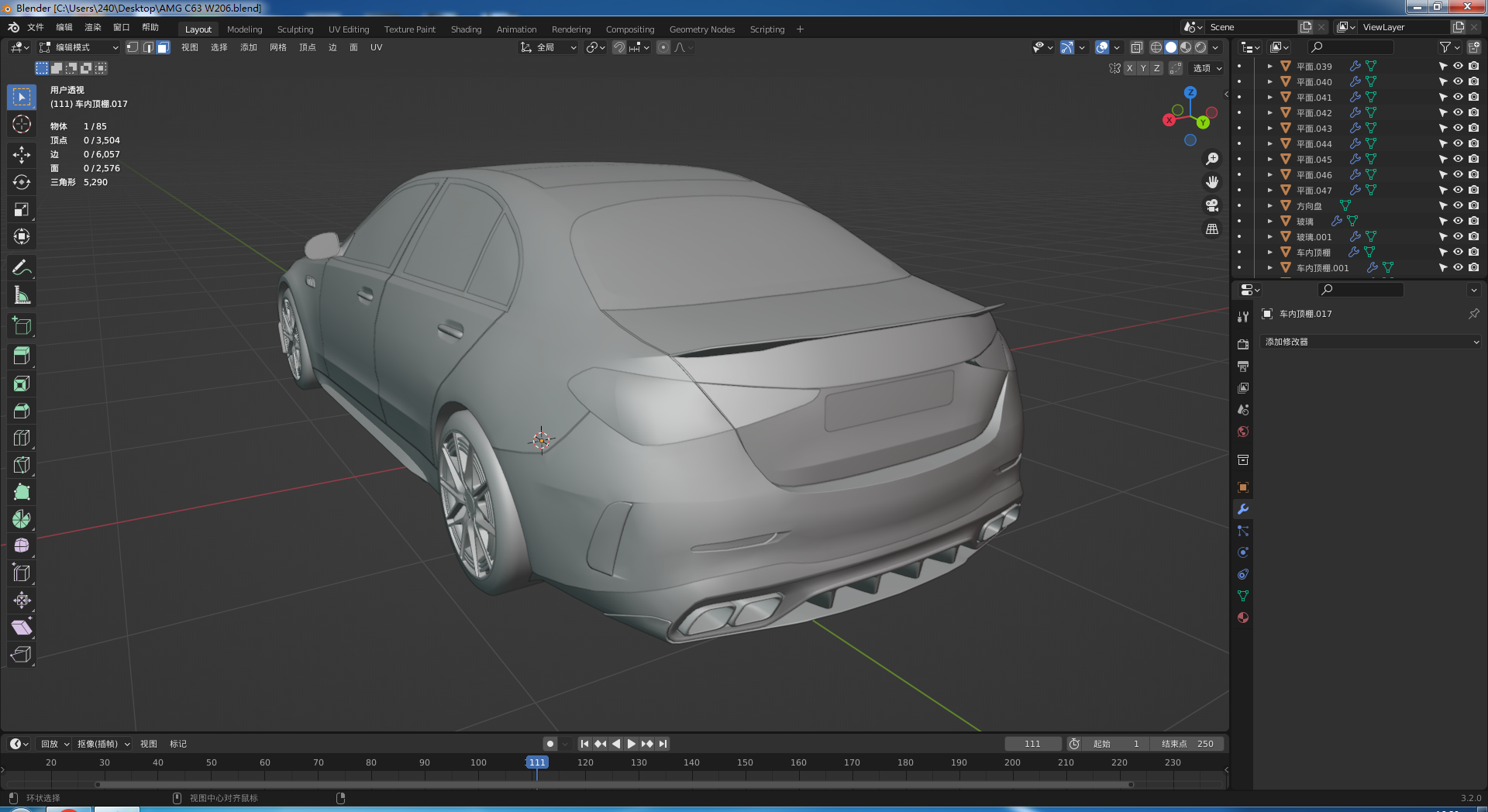Open the 添加修改器 dropdown
Viewport: 1488px width, 812px height.
1371,342
